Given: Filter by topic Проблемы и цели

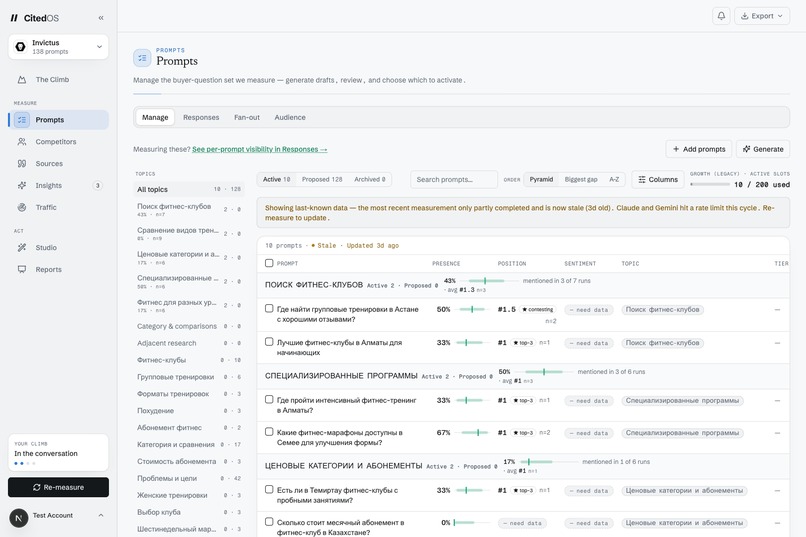Looking at the screenshot, I should coord(189,478).
